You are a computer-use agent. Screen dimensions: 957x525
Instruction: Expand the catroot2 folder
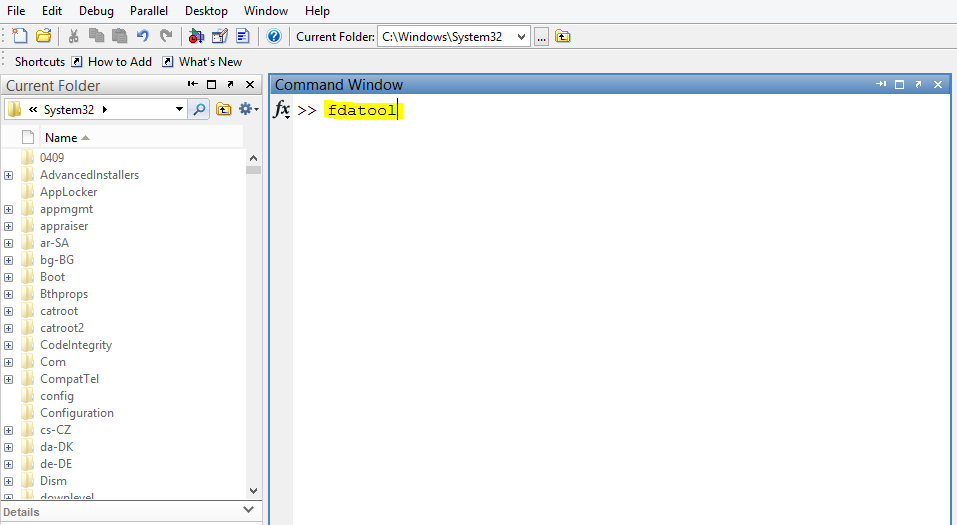click(9, 328)
